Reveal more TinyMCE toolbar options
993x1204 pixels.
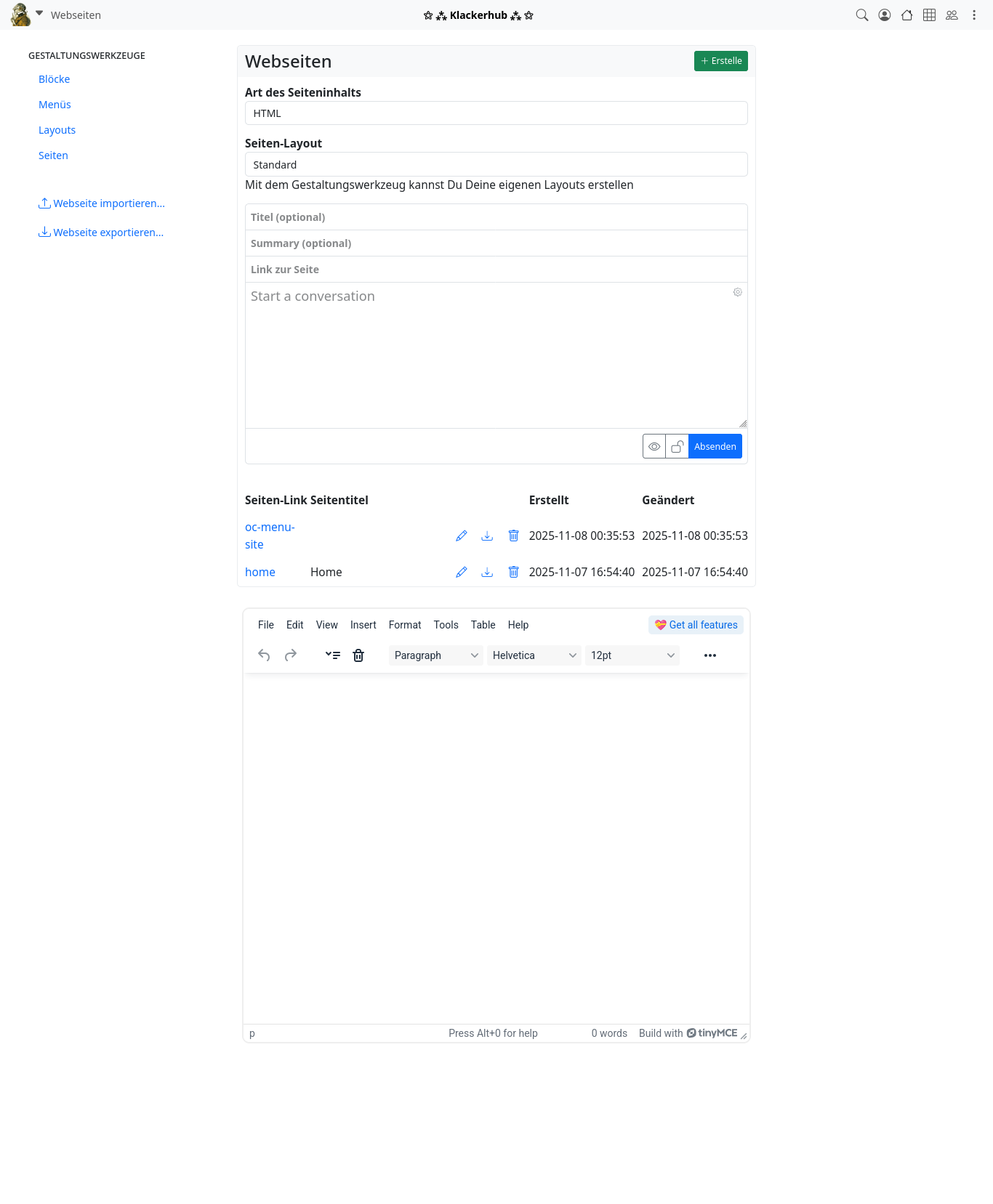point(710,655)
